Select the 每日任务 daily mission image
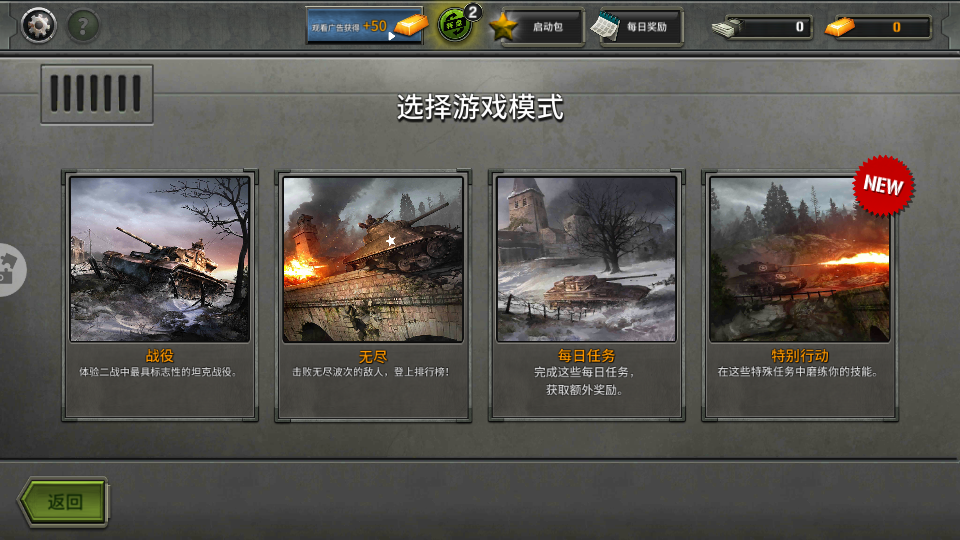 click(587, 259)
